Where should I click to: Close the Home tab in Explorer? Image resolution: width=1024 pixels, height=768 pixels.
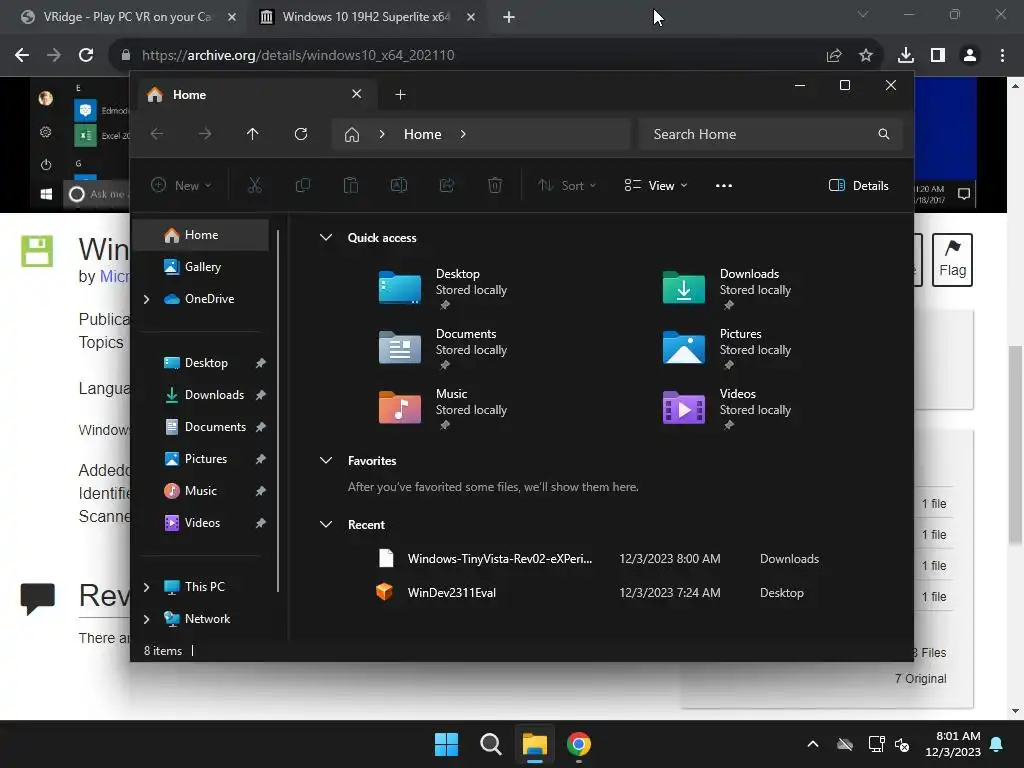357,94
